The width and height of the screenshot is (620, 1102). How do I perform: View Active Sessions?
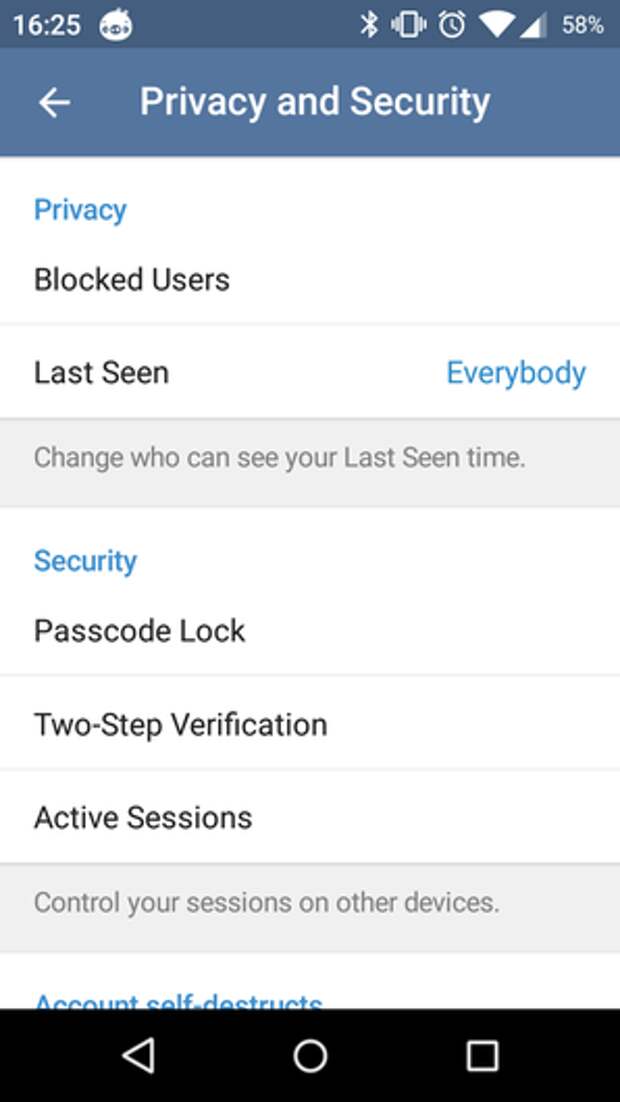click(x=310, y=817)
